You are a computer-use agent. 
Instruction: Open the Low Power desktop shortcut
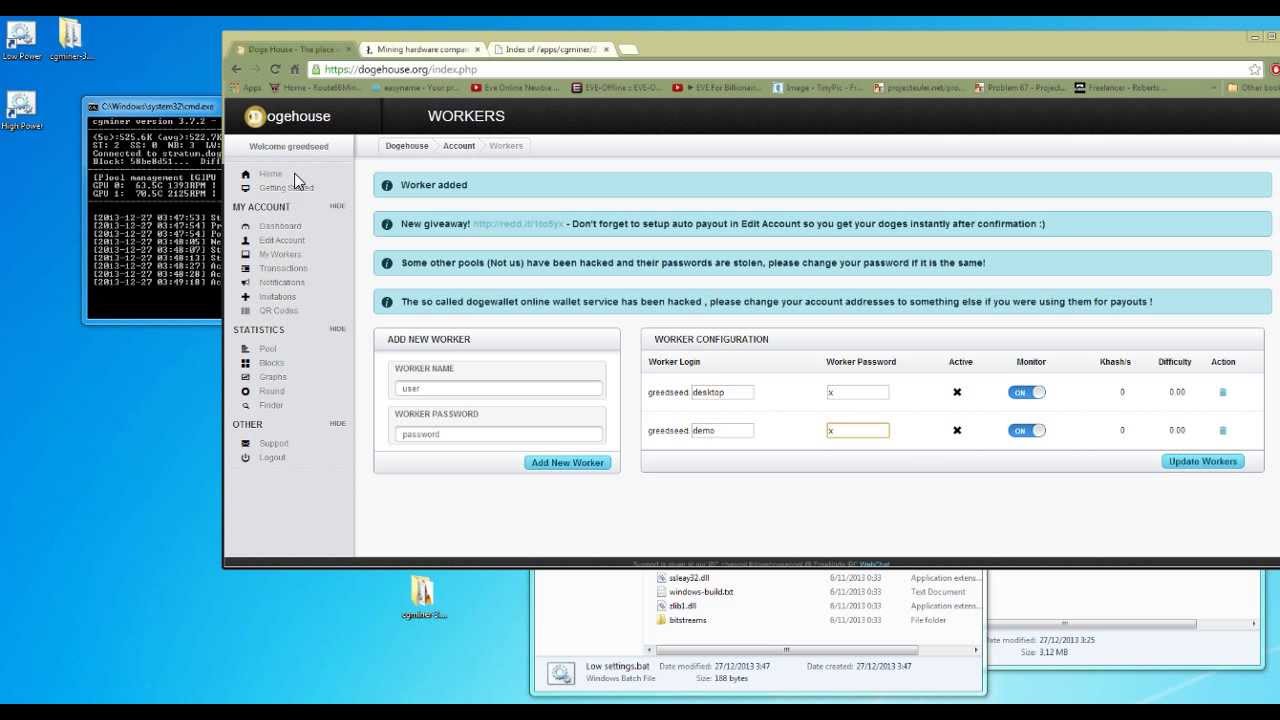[21, 41]
